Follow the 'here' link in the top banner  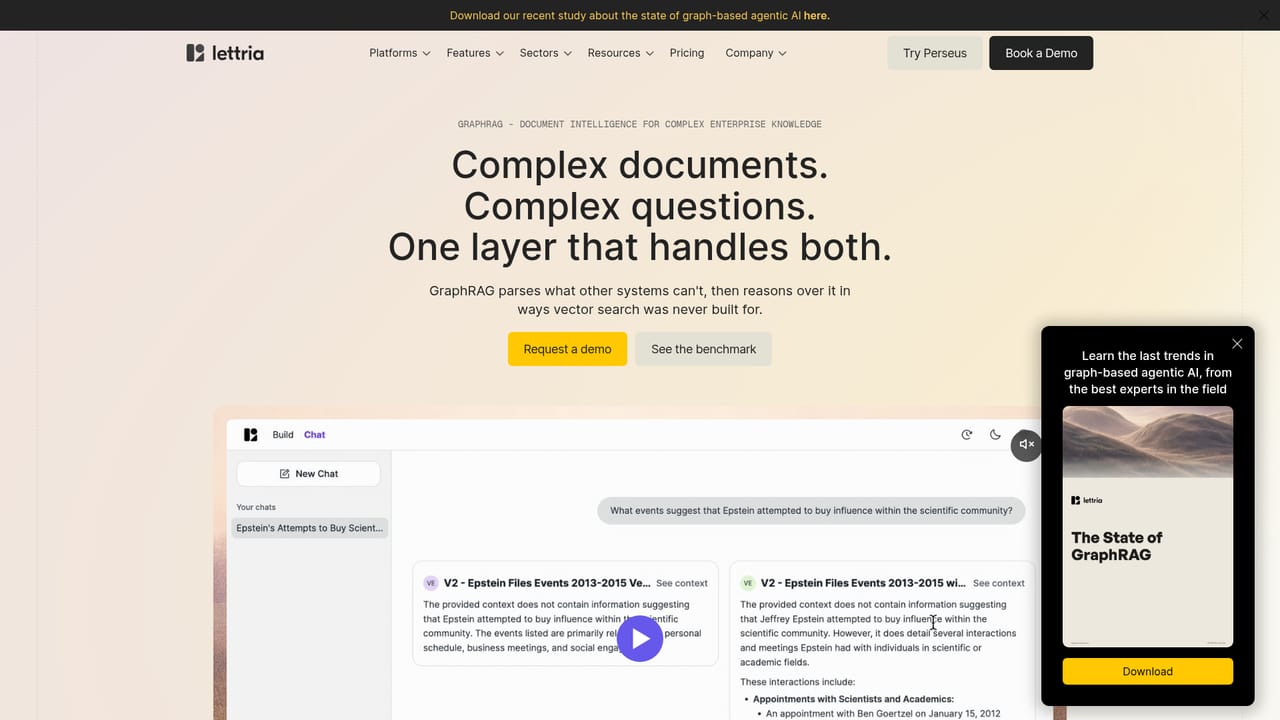point(816,15)
